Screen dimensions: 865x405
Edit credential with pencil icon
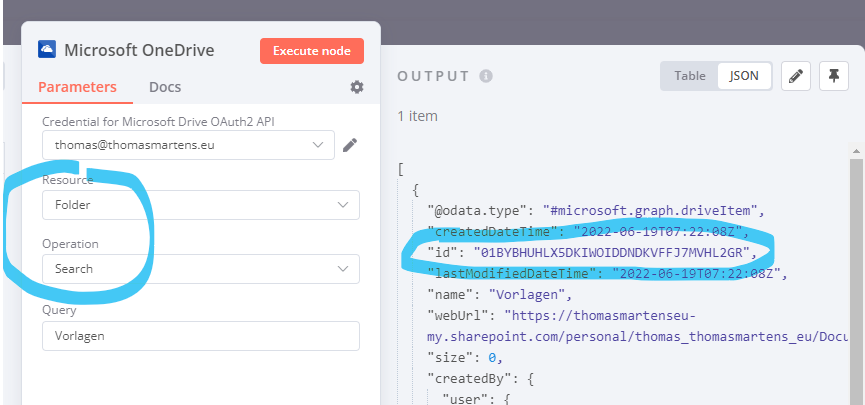coord(349,145)
